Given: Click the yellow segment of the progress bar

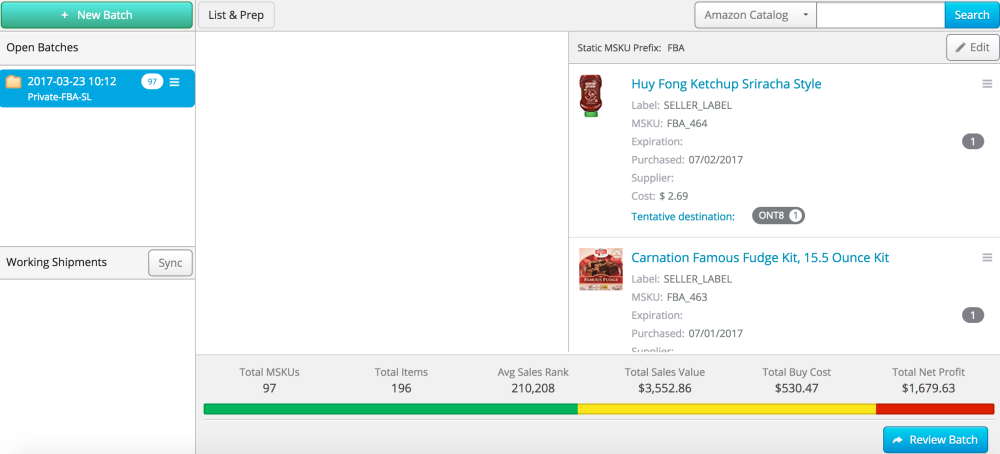Looking at the screenshot, I should (x=727, y=409).
